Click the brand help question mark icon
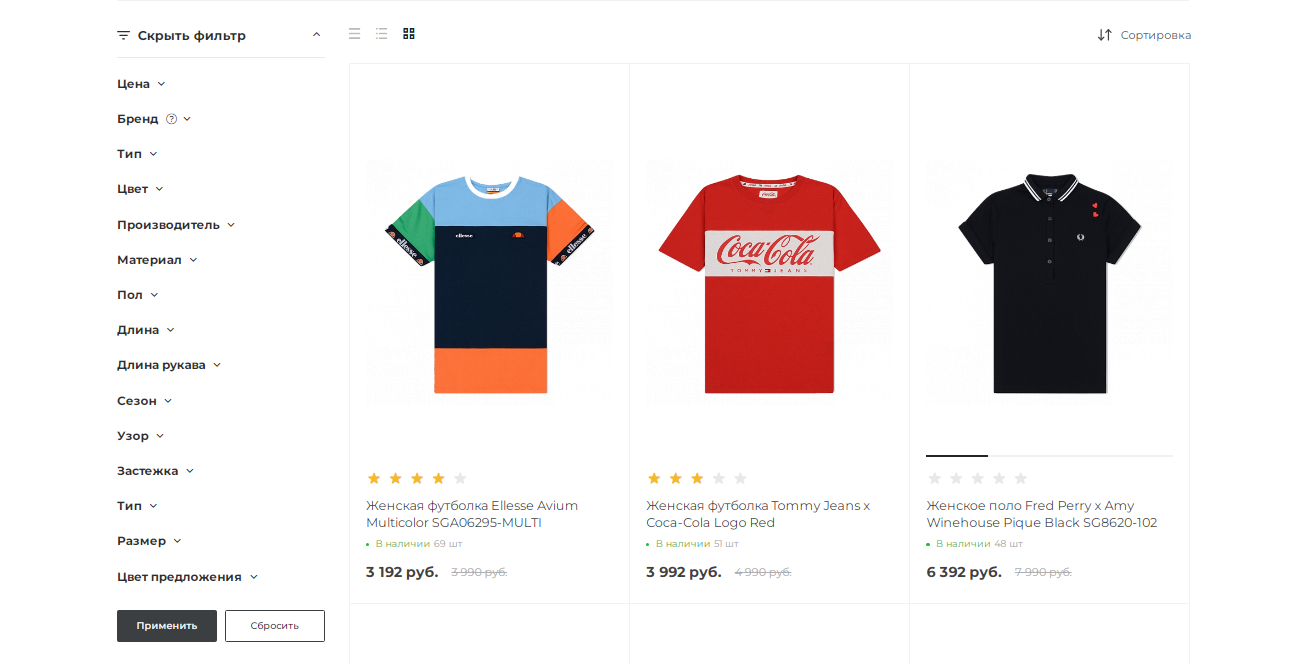This screenshot has height=665, width=1297. (x=171, y=119)
